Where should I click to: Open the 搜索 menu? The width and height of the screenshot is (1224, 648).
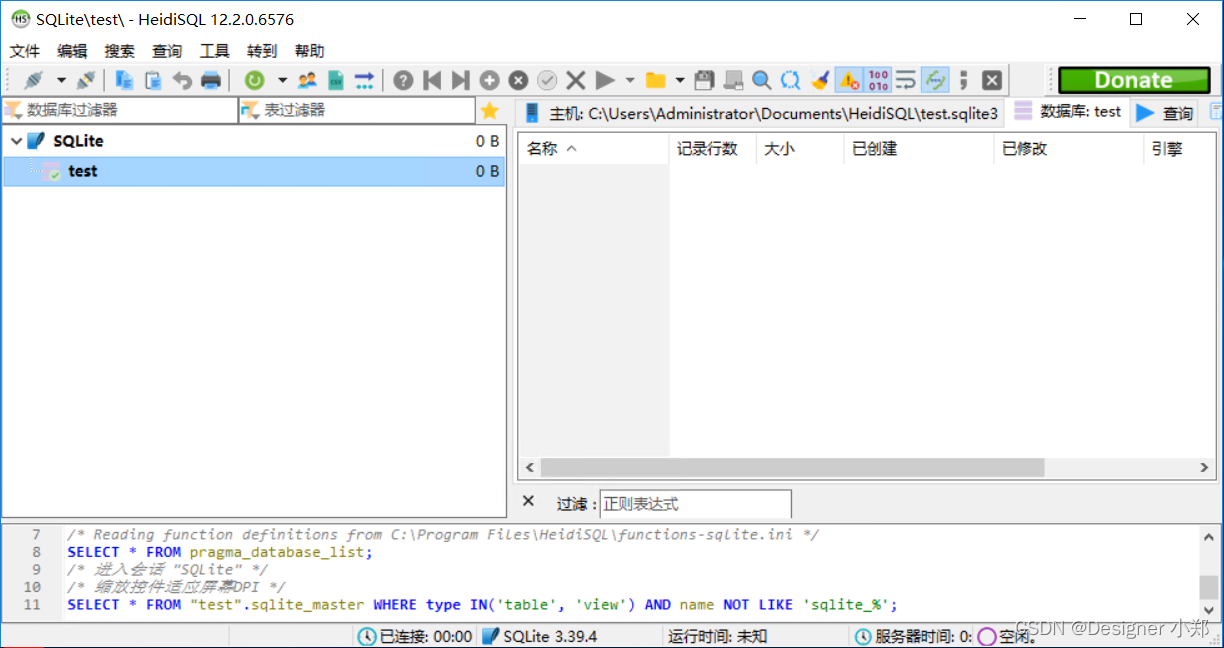point(120,51)
